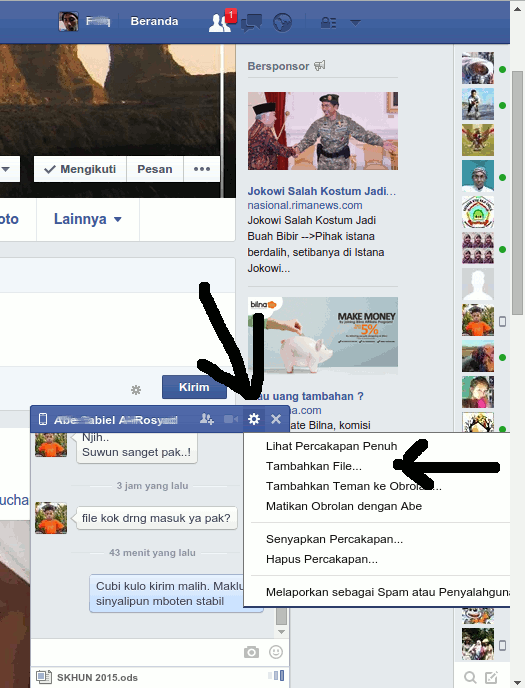Click the upload progress indicator for SKHUN file
Screen dimensions: 525x688
[276, 675]
